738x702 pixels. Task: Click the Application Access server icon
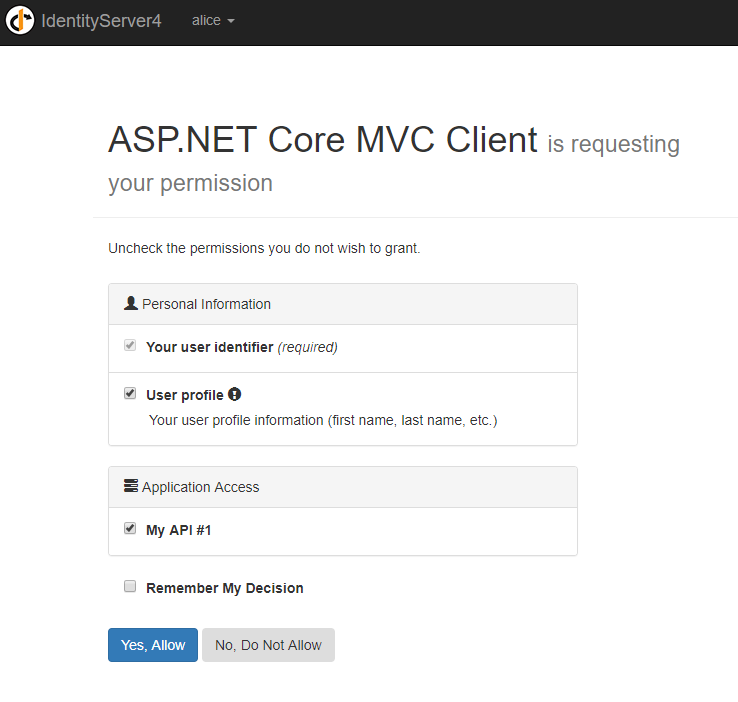click(x=130, y=487)
